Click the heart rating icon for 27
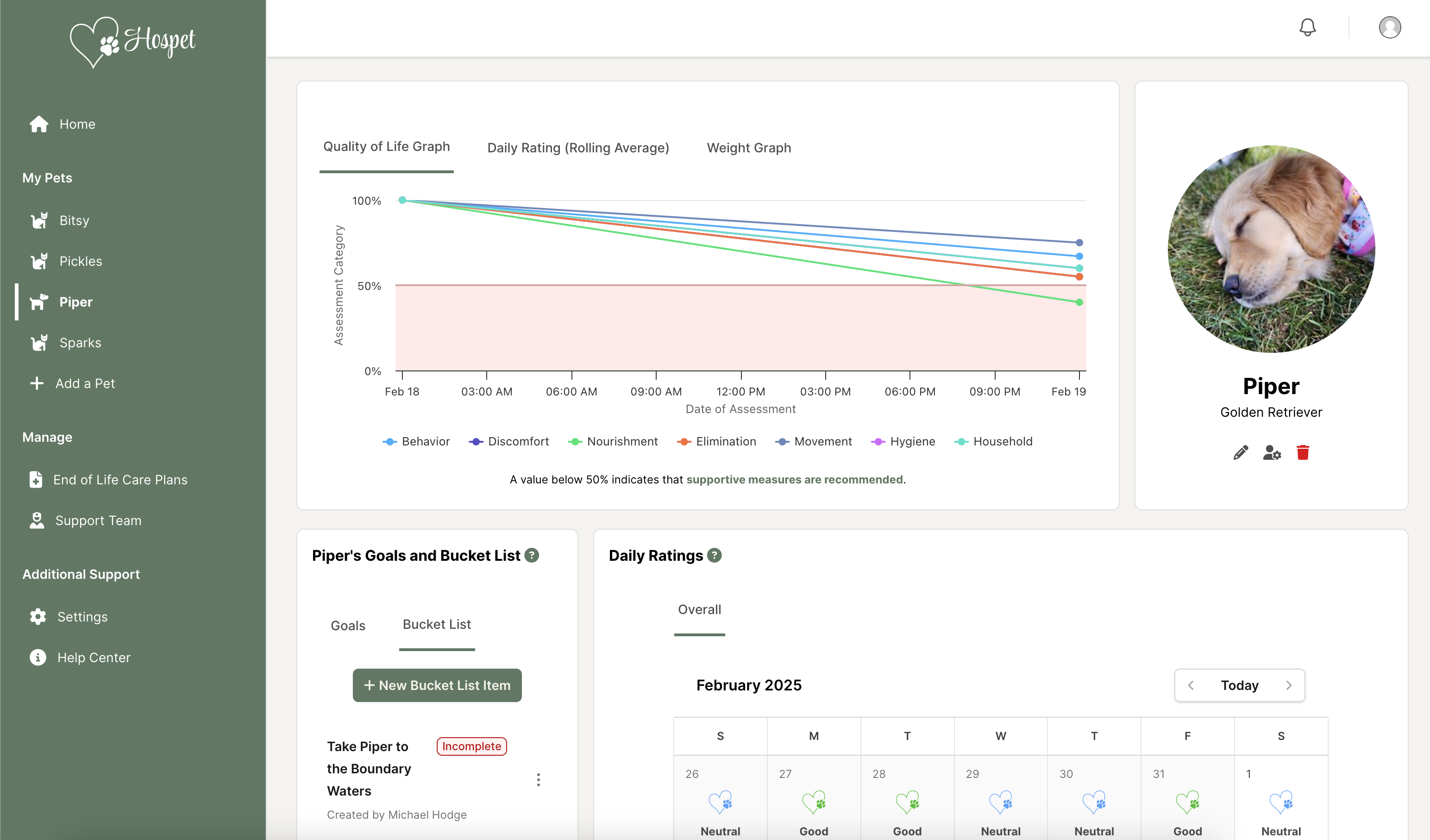 tap(814, 802)
